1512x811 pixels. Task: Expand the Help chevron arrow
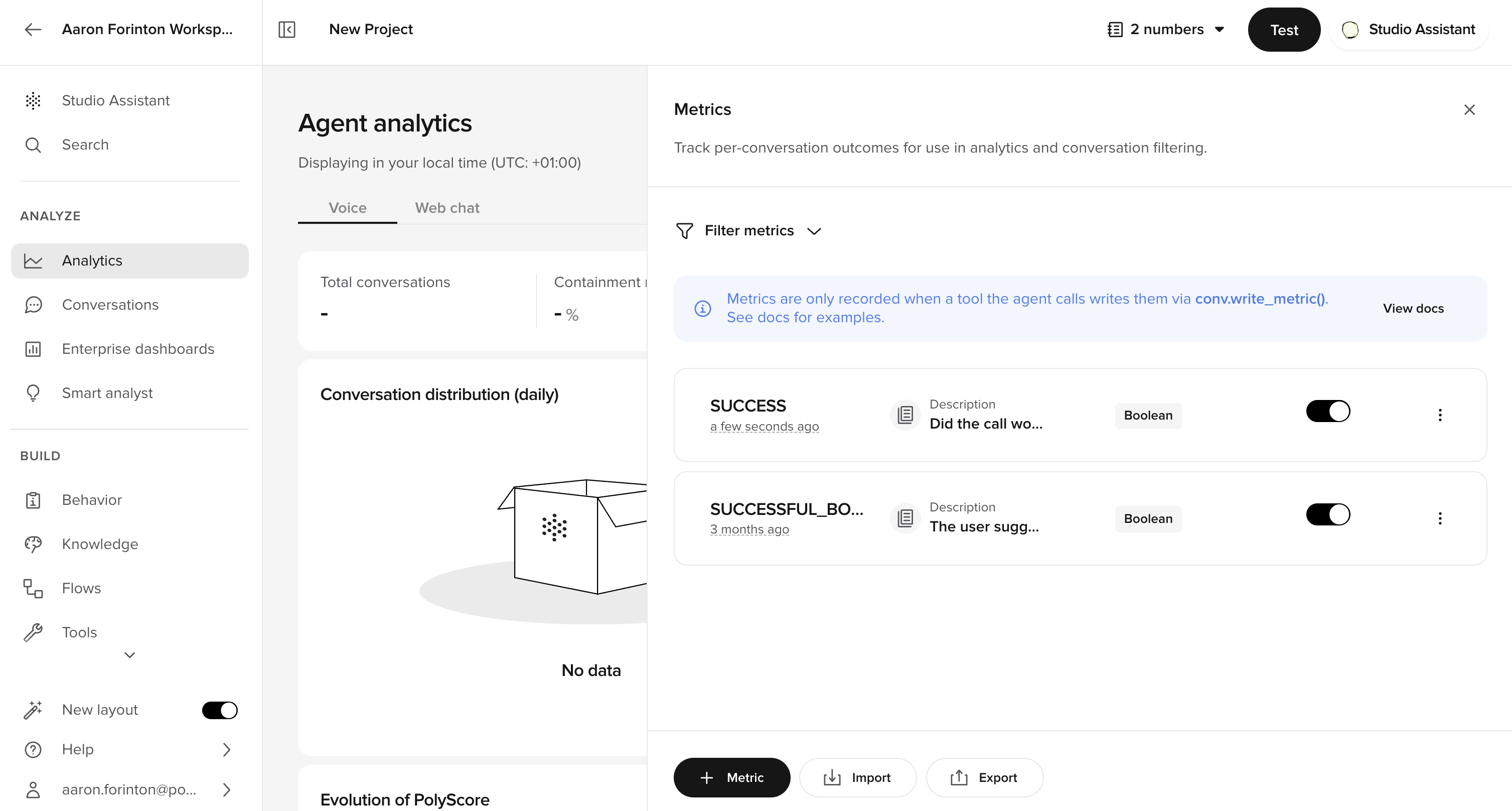pyautogui.click(x=227, y=749)
